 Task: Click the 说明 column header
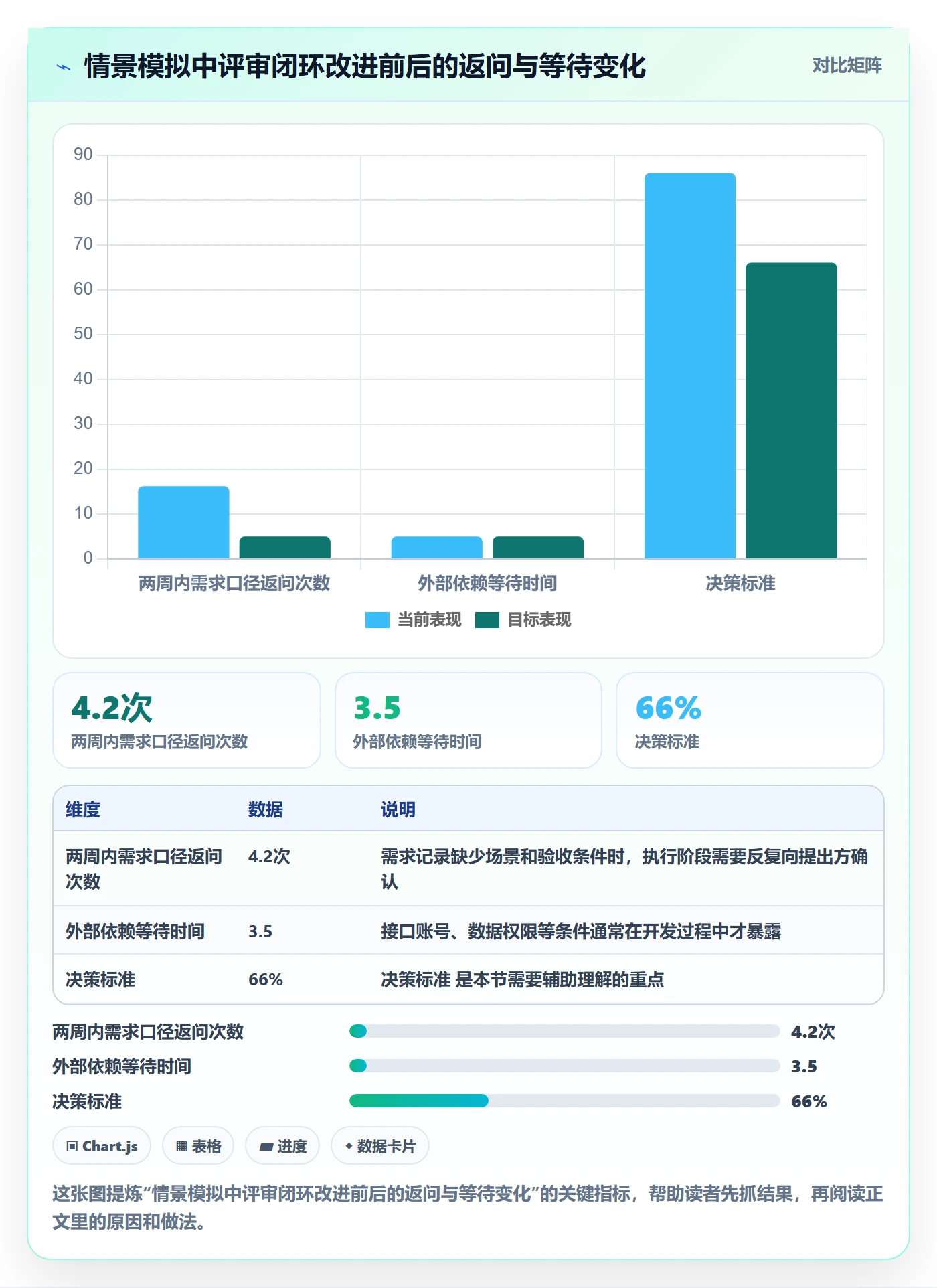398,809
